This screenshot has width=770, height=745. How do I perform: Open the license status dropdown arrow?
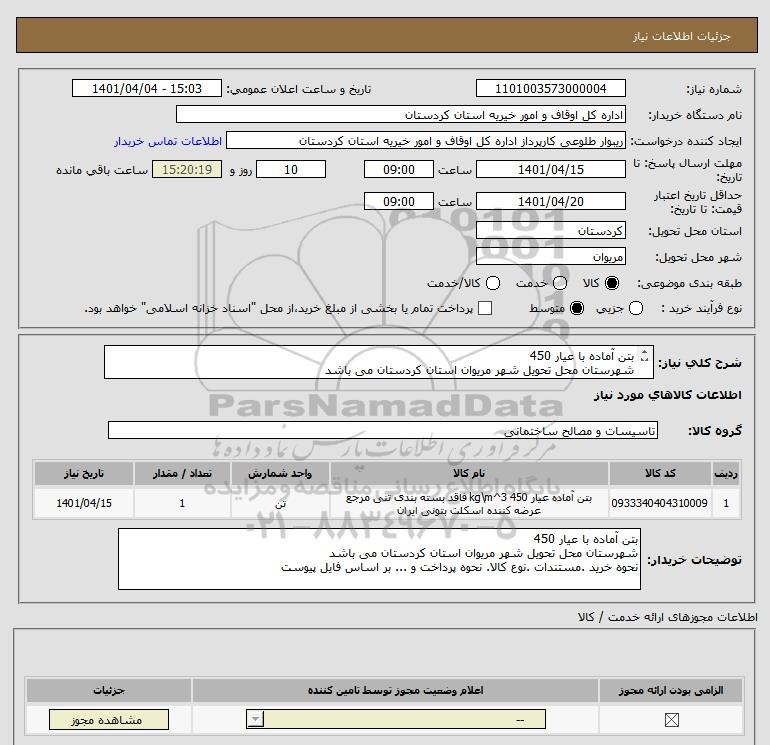[255, 720]
